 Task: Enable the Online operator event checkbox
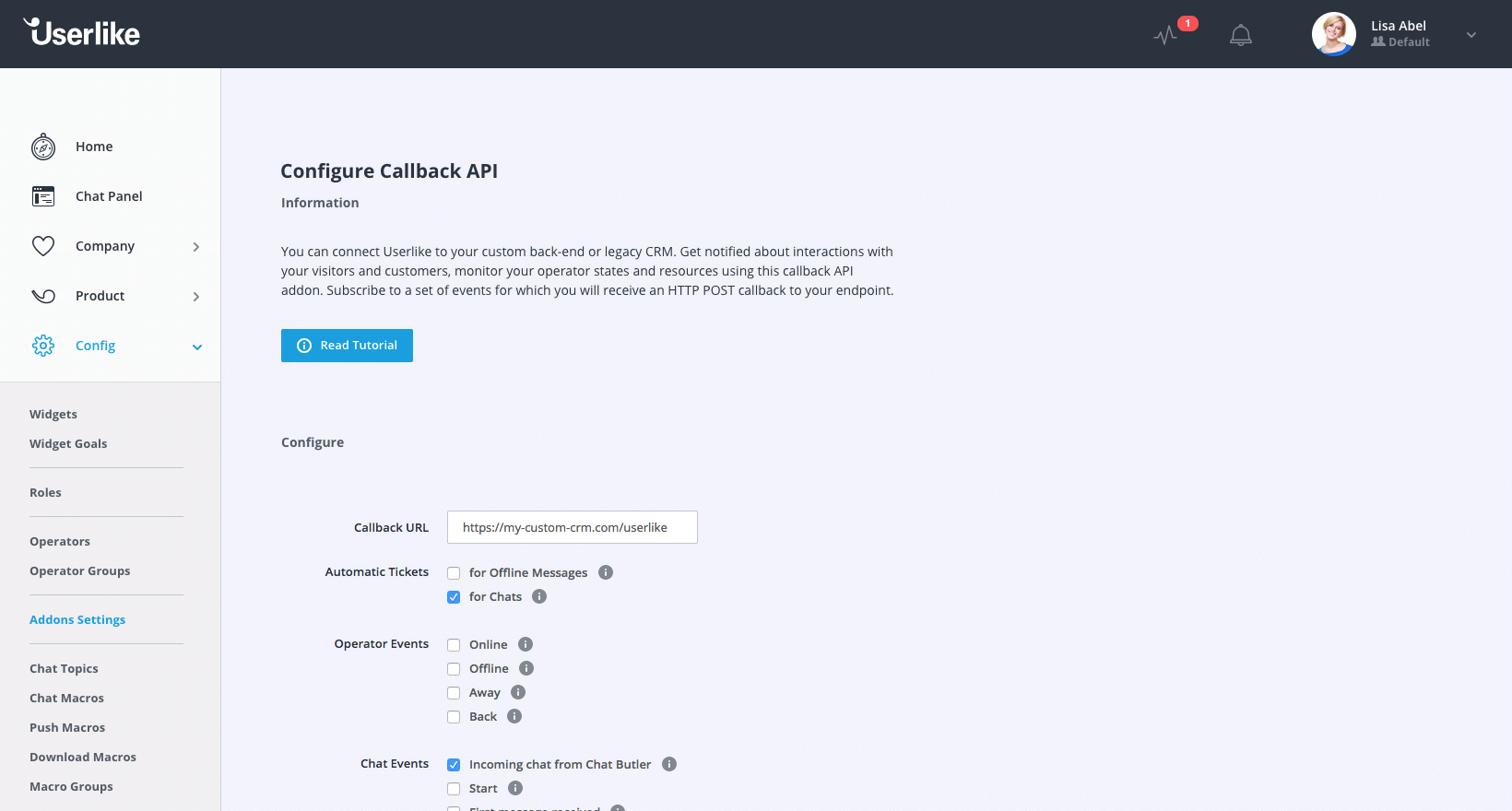(454, 645)
